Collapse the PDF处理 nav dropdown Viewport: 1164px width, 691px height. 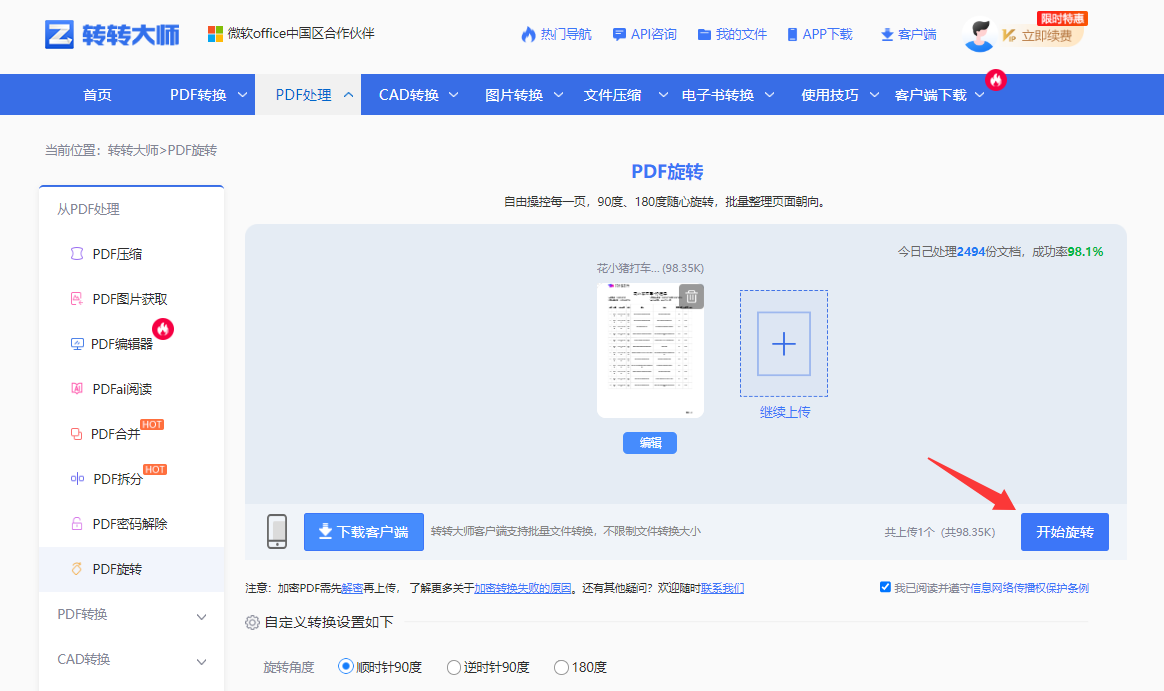tap(348, 95)
